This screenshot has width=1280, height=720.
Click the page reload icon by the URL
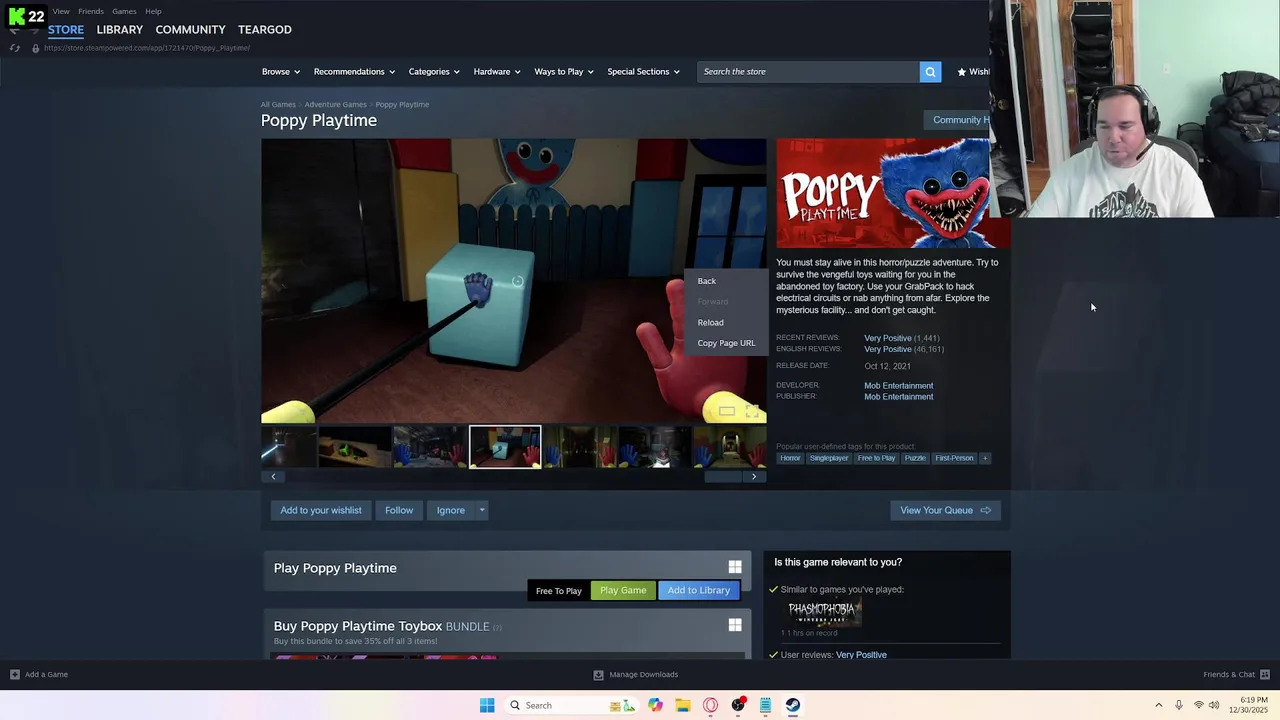pyautogui.click(x=14, y=48)
